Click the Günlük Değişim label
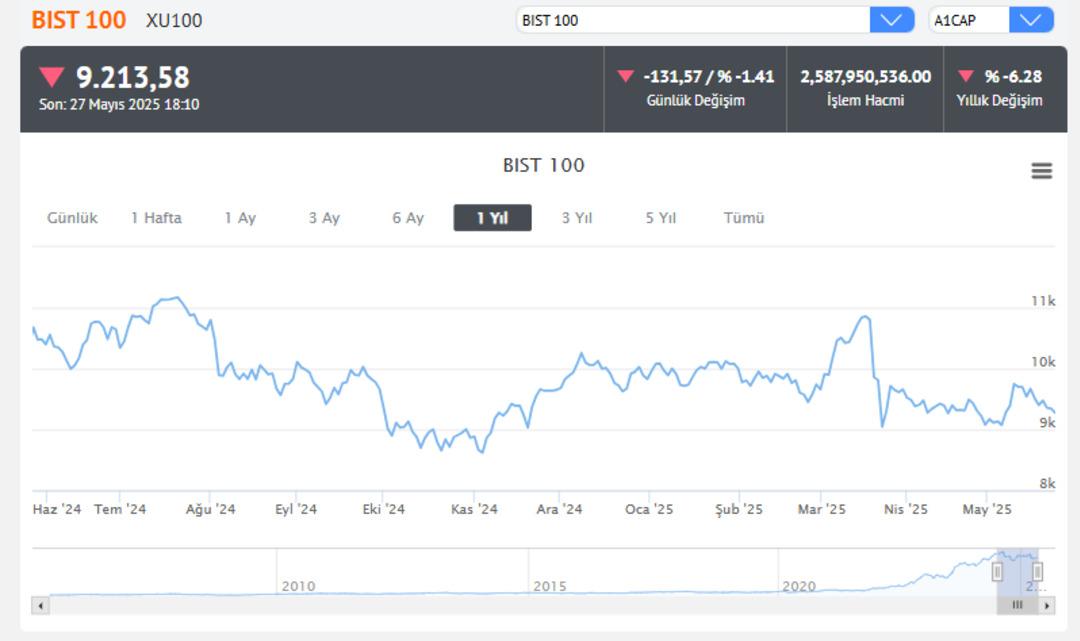This screenshot has width=1080, height=641. (x=696, y=101)
